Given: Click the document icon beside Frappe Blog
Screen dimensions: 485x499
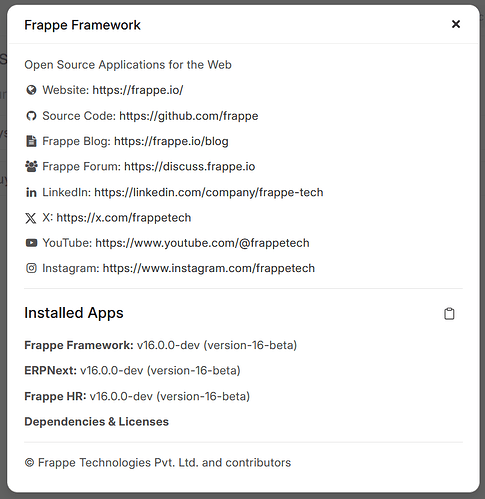Looking at the screenshot, I should [31, 141].
